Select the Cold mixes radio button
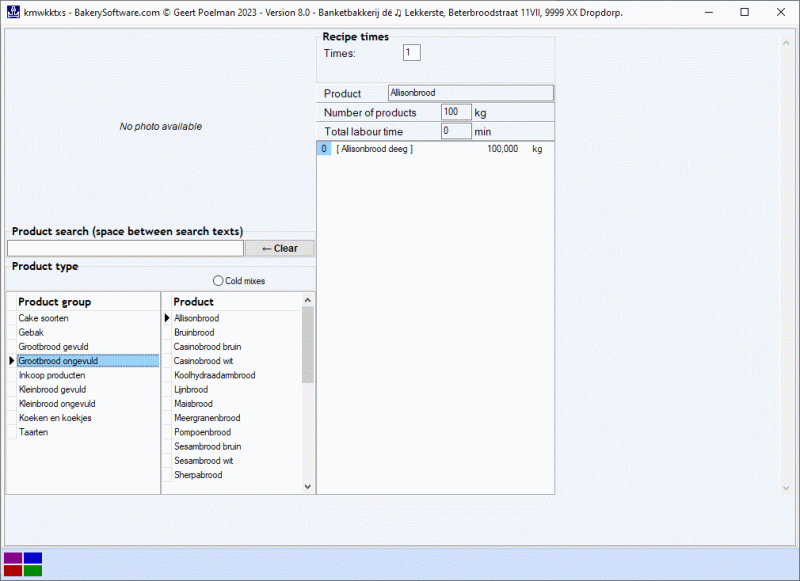The image size is (800, 581). [x=217, y=280]
